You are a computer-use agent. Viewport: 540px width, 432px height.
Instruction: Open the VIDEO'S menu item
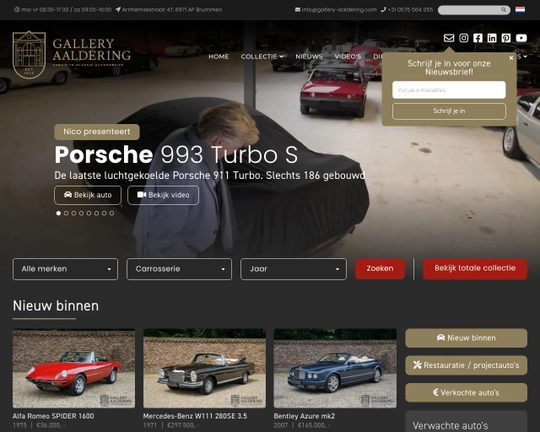(348, 56)
